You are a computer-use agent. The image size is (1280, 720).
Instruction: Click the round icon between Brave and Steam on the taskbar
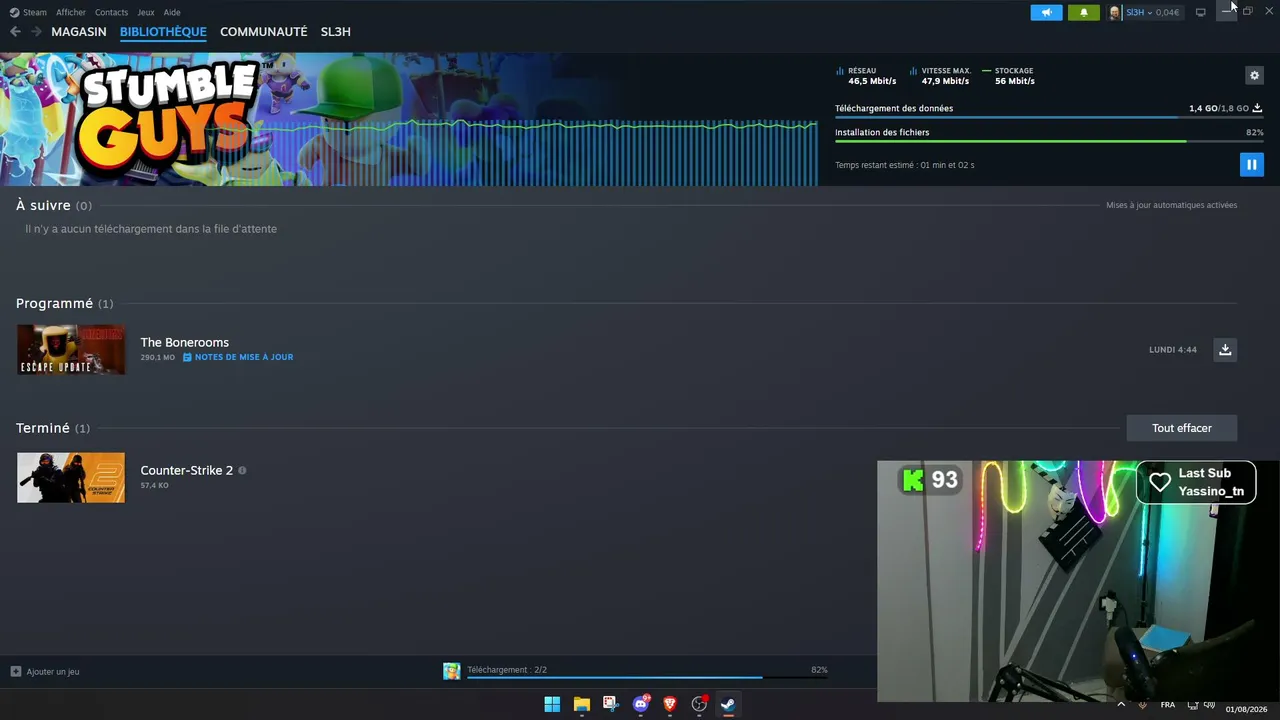pos(699,704)
